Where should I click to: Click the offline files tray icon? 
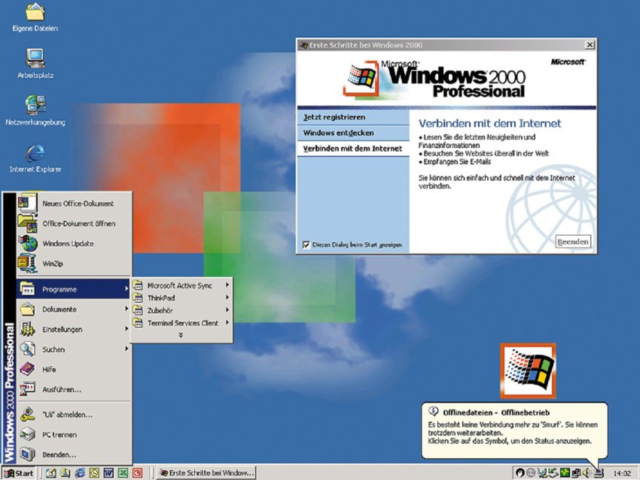(598, 473)
